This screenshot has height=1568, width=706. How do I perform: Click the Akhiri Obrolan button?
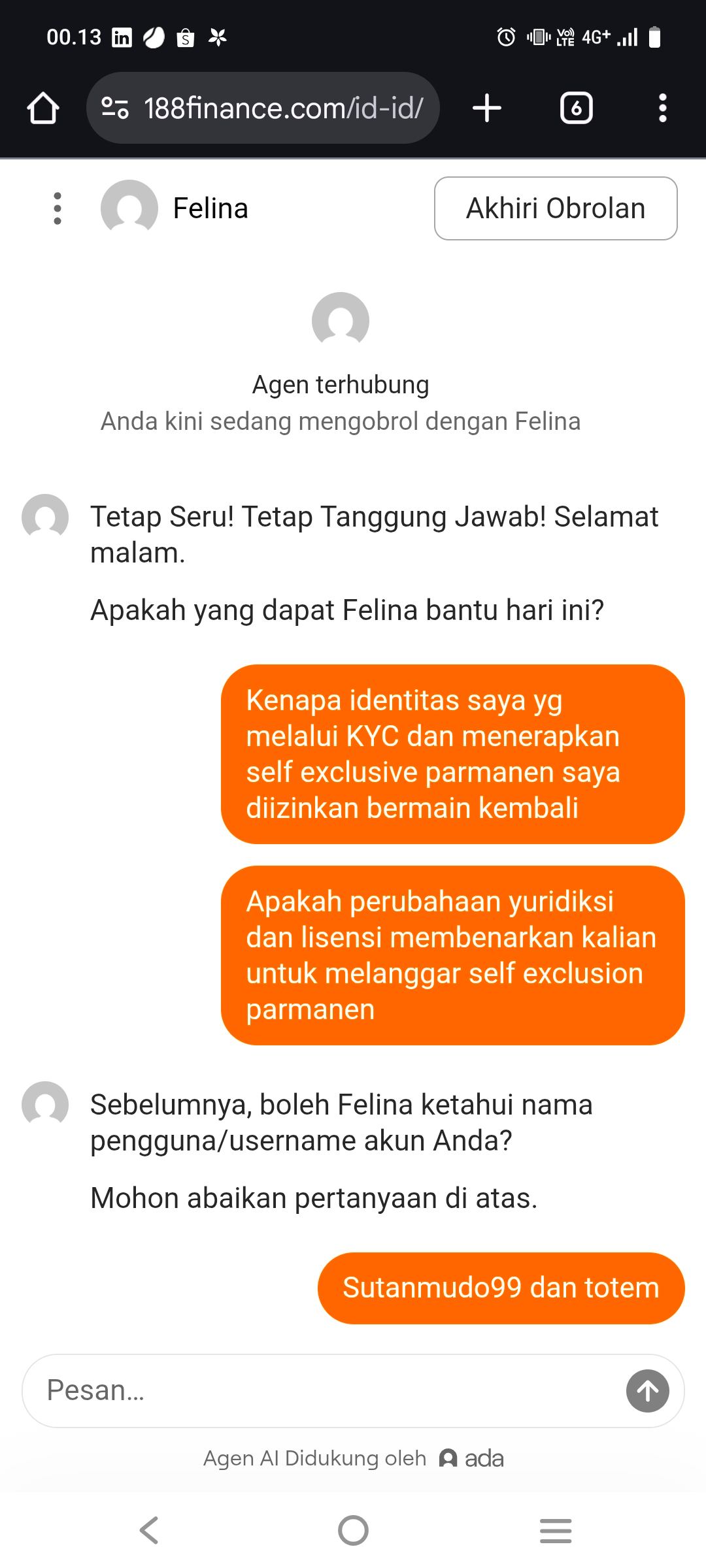point(556,208)
